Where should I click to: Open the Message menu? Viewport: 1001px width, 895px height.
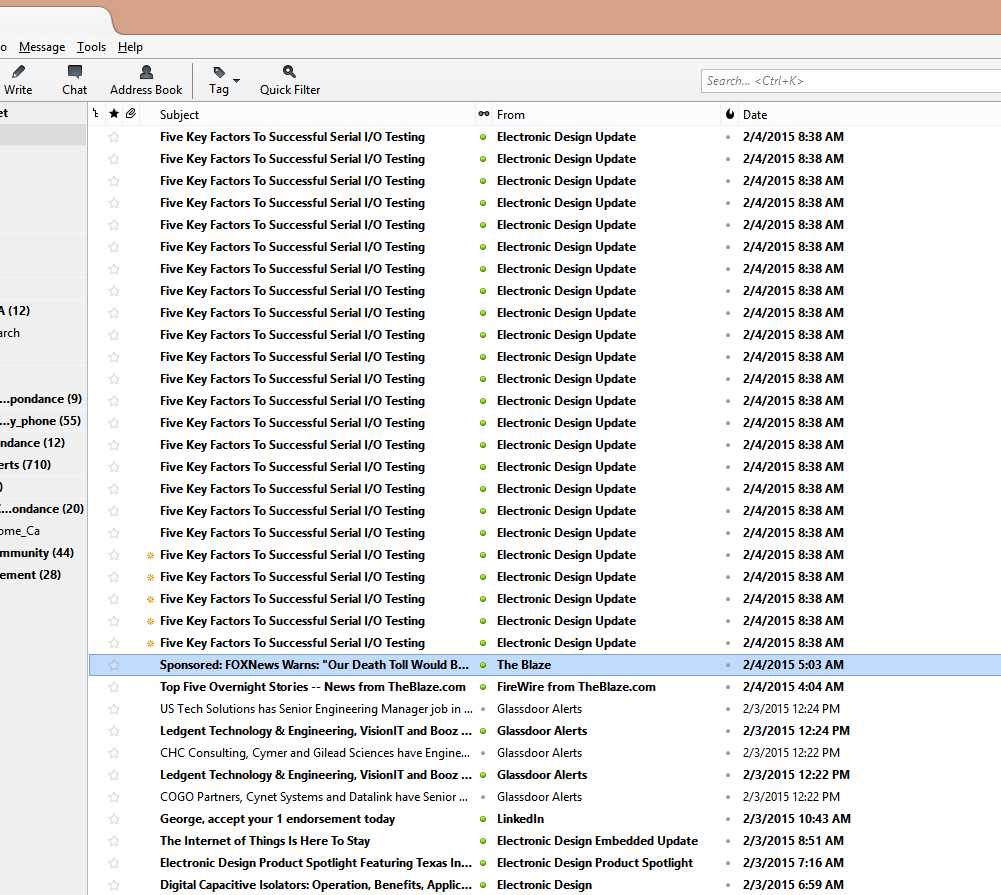[42, 47]
